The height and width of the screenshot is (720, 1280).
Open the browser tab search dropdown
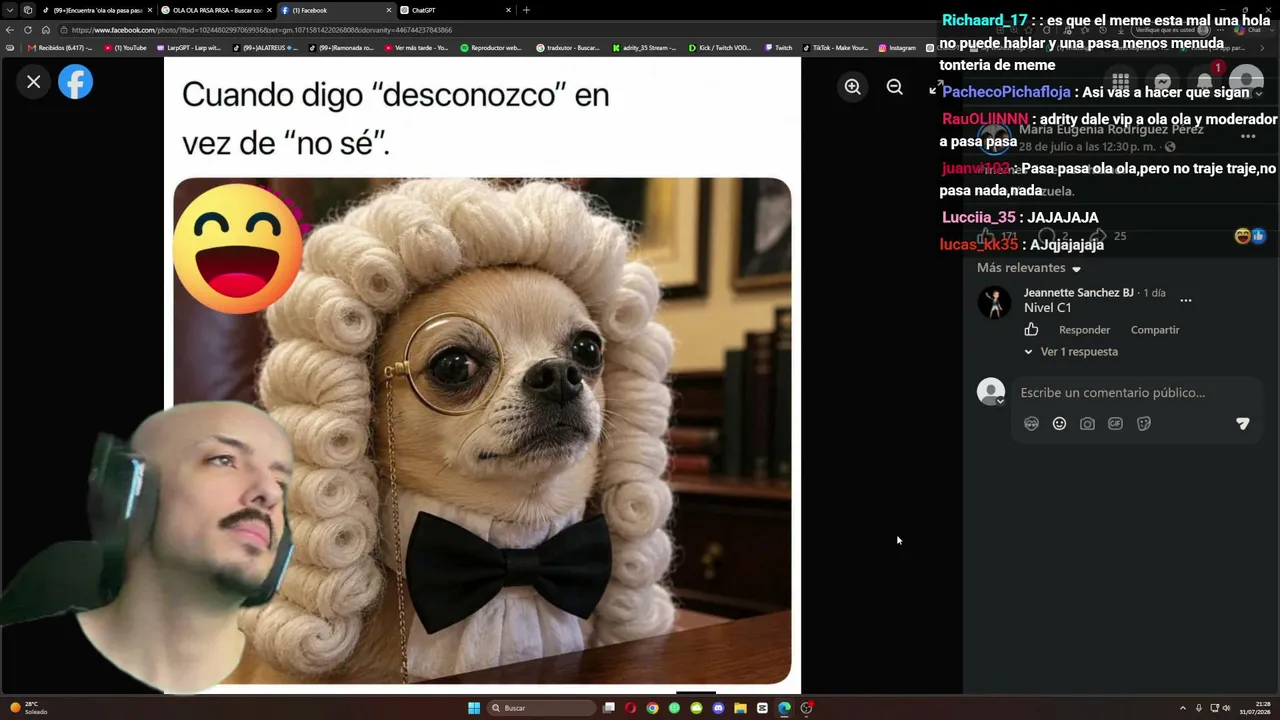pos(10,10)
